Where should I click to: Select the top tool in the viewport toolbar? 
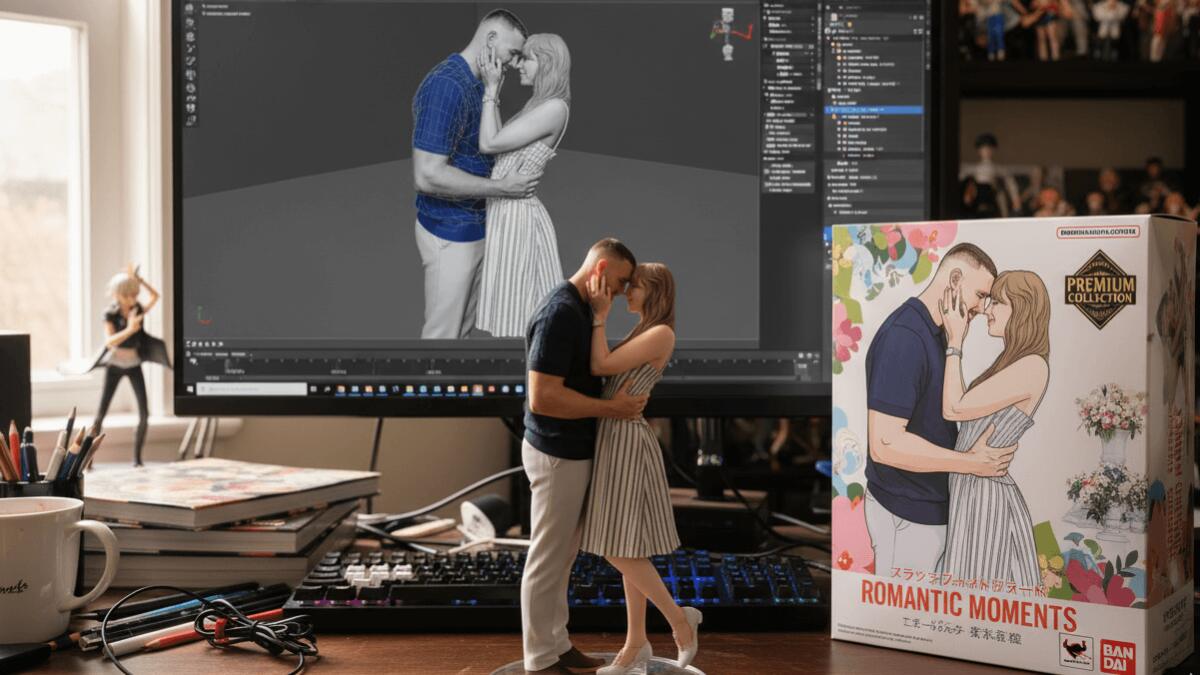(x=190, y=8)
